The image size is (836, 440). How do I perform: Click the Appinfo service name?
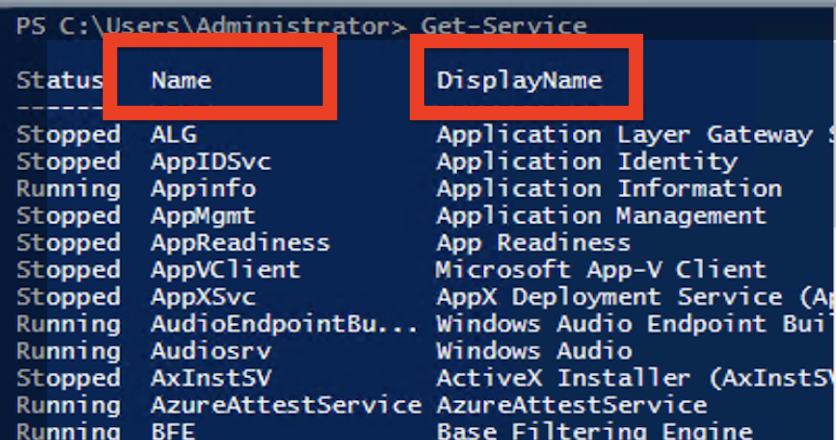203,188
